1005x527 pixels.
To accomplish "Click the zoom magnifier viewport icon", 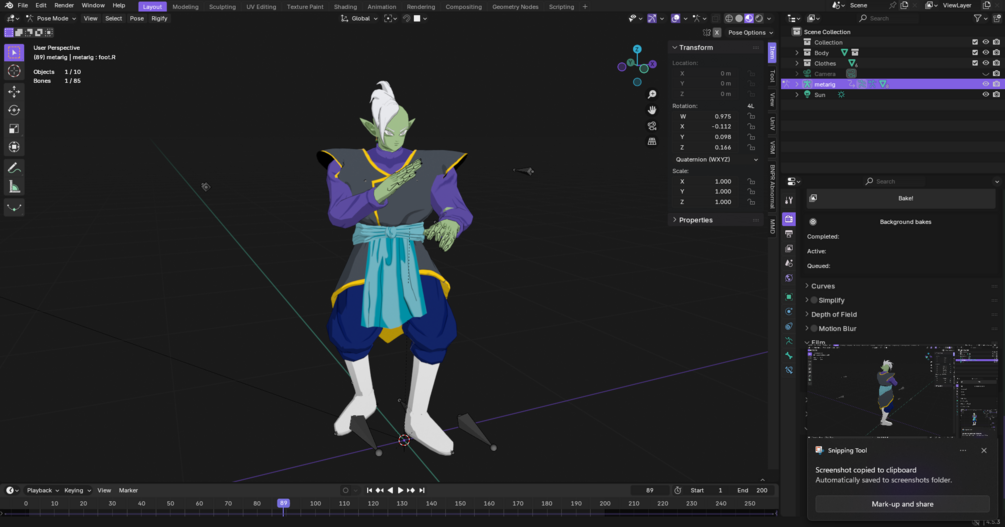I will click(x=652, y=94).
